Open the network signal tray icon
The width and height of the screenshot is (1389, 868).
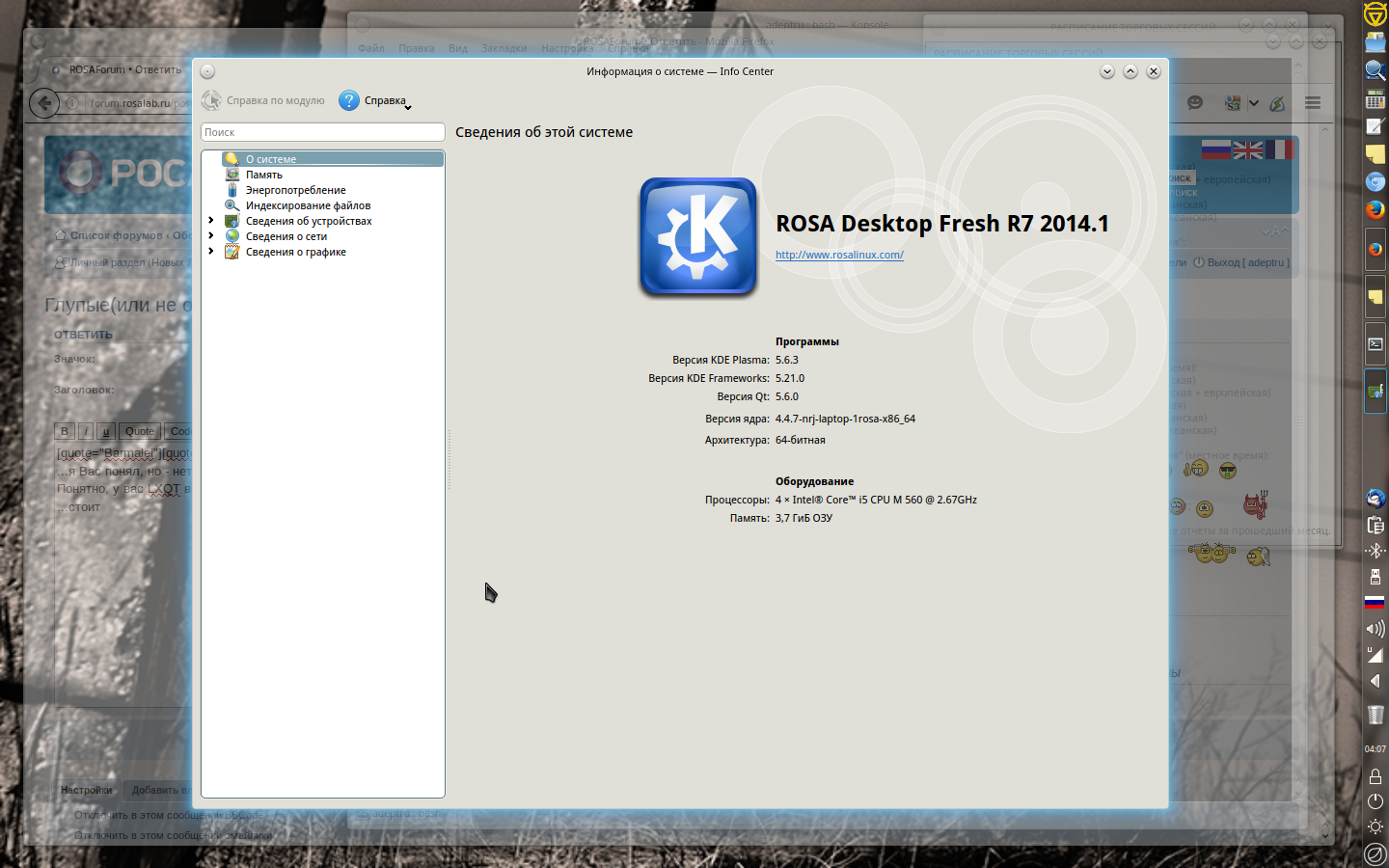[1375, 655]
